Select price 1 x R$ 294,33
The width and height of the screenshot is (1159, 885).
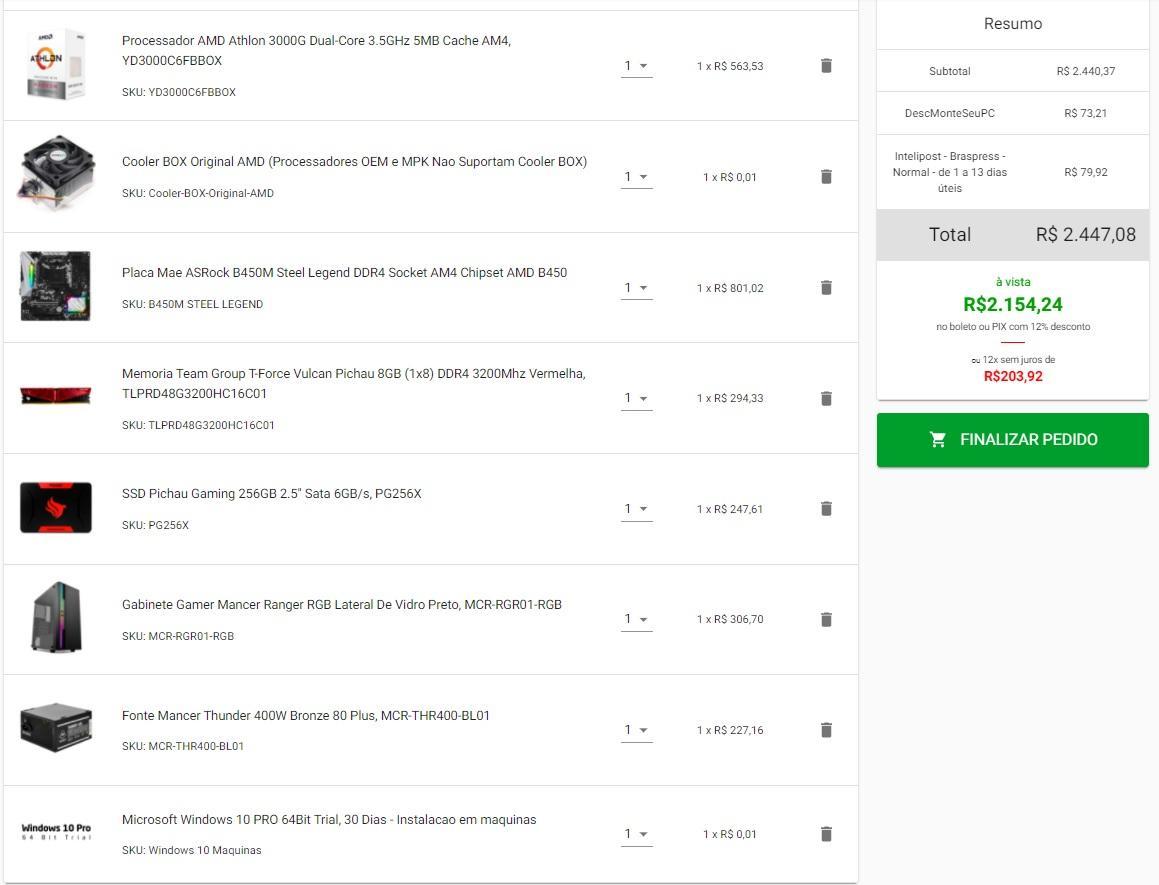730,399
